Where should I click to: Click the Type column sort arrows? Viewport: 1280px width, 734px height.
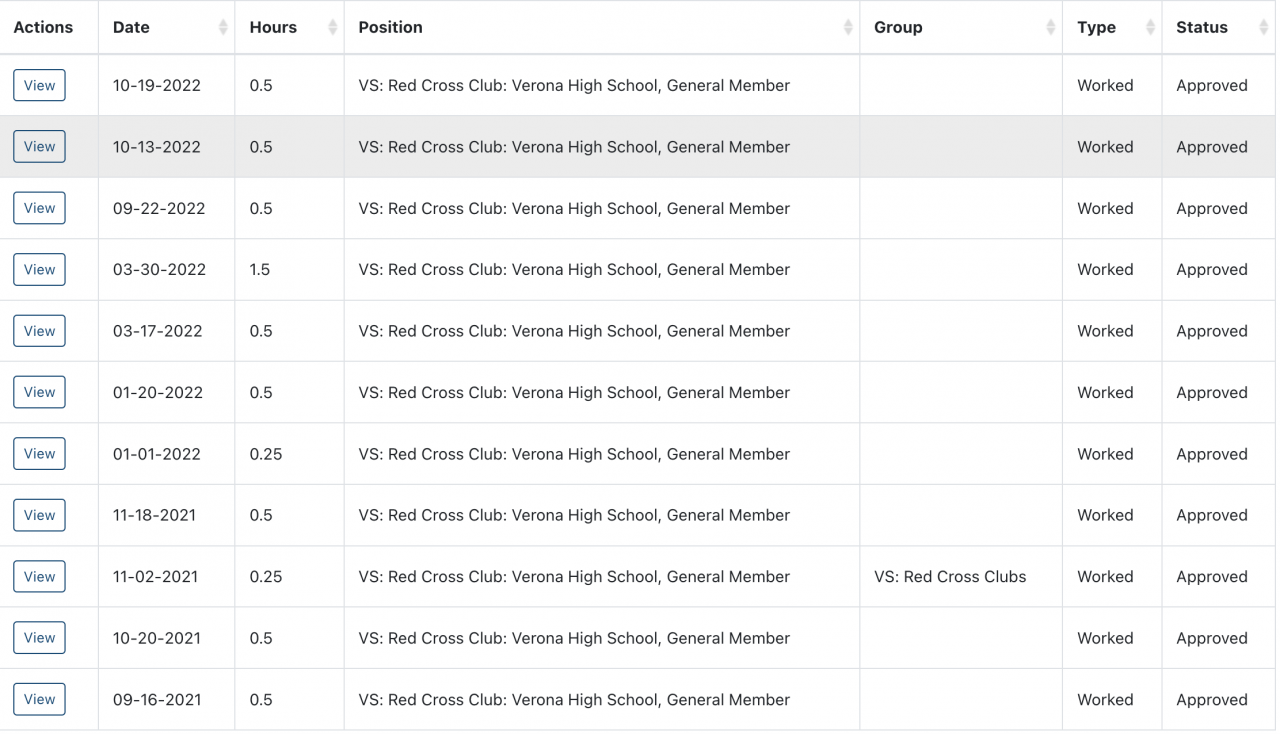(1150, 28)
